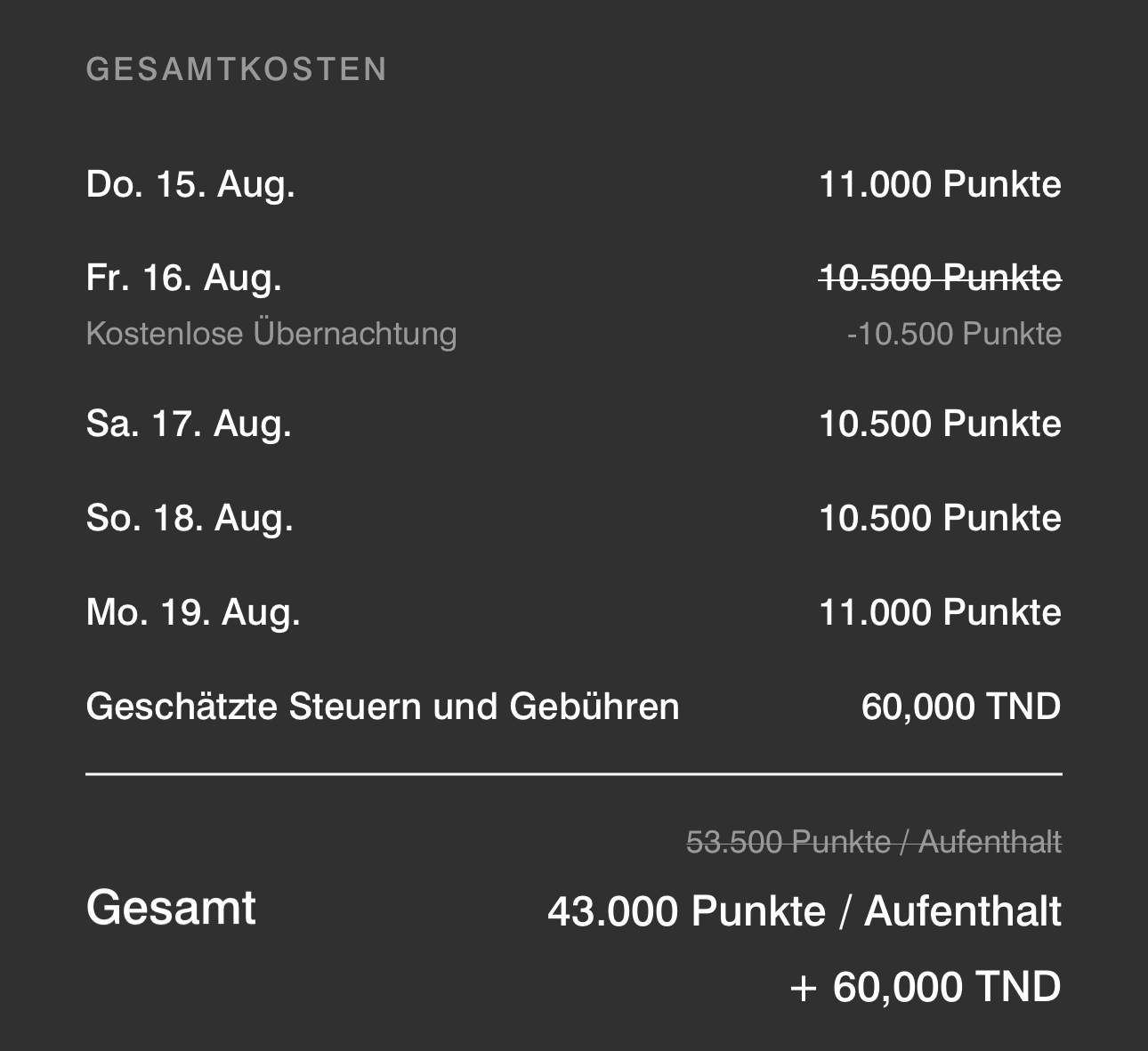Click the horizontal divider above the total
Image resolution: width=1148 pixels, height=1051 pixels.
pos(574,775)
